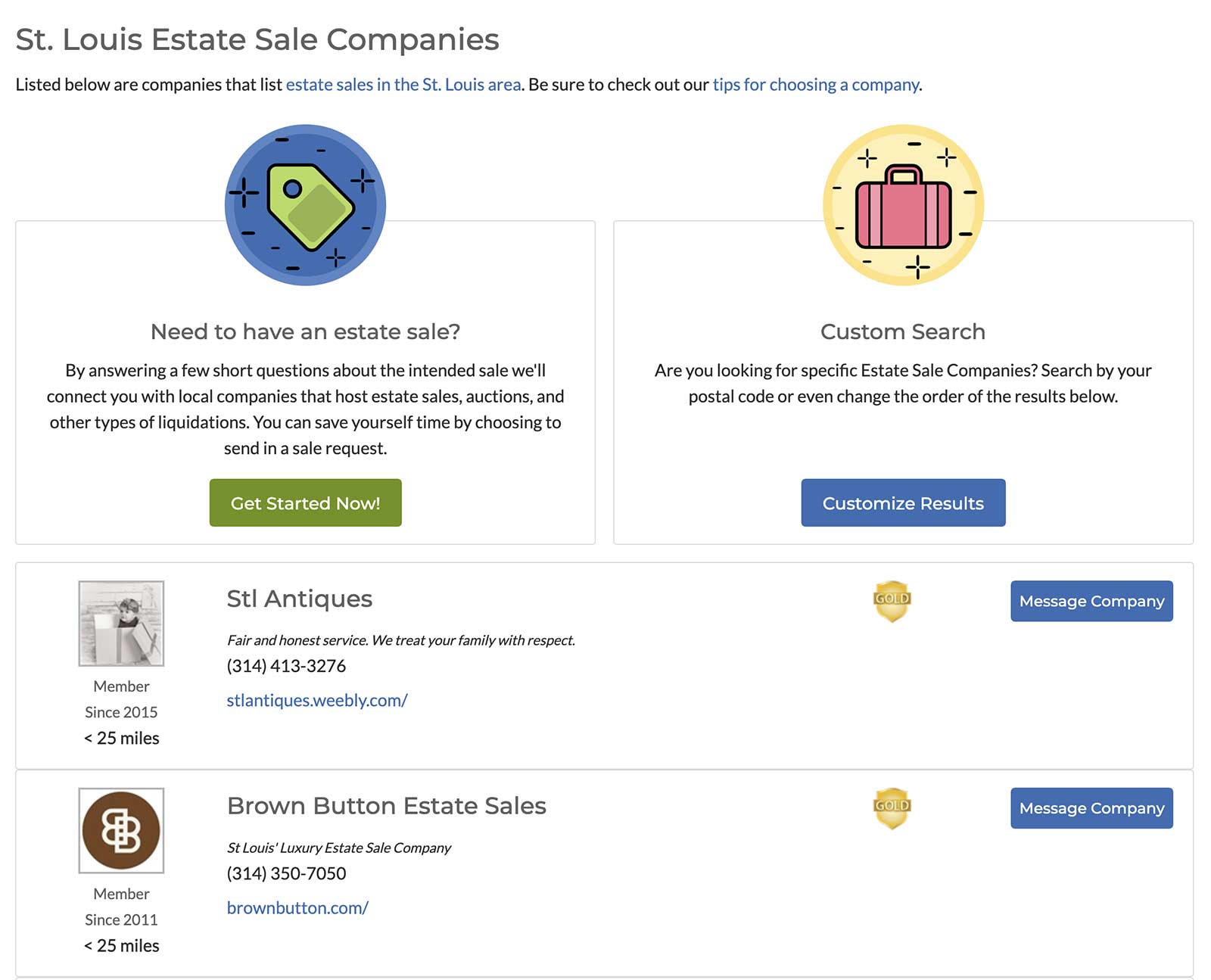Click Message Company for Stl Antiques
Image resolution: width=1211 pixels, height=980 pixels.
click(x=1091, y=602)
